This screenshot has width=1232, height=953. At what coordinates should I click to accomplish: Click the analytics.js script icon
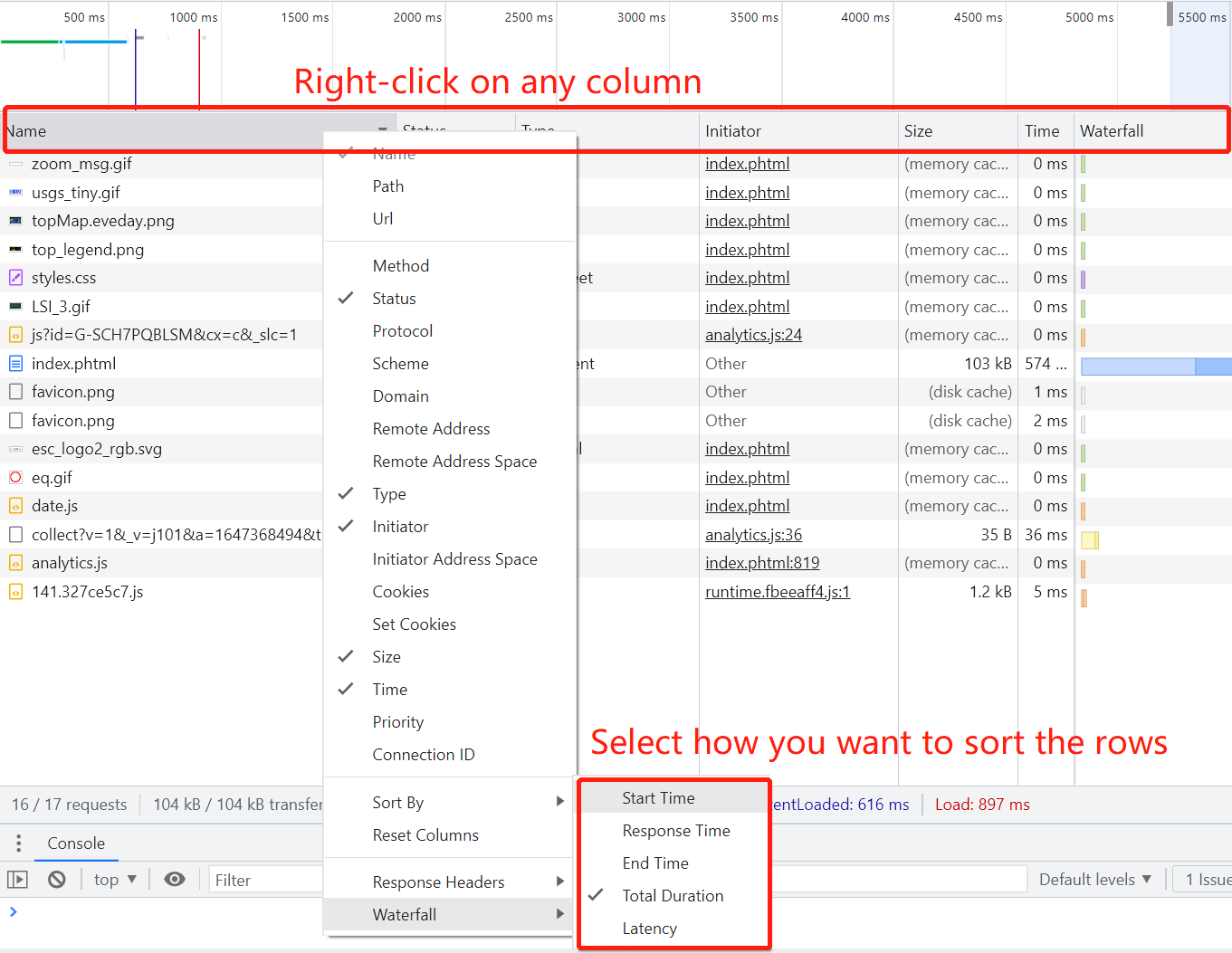click(15, 563)
